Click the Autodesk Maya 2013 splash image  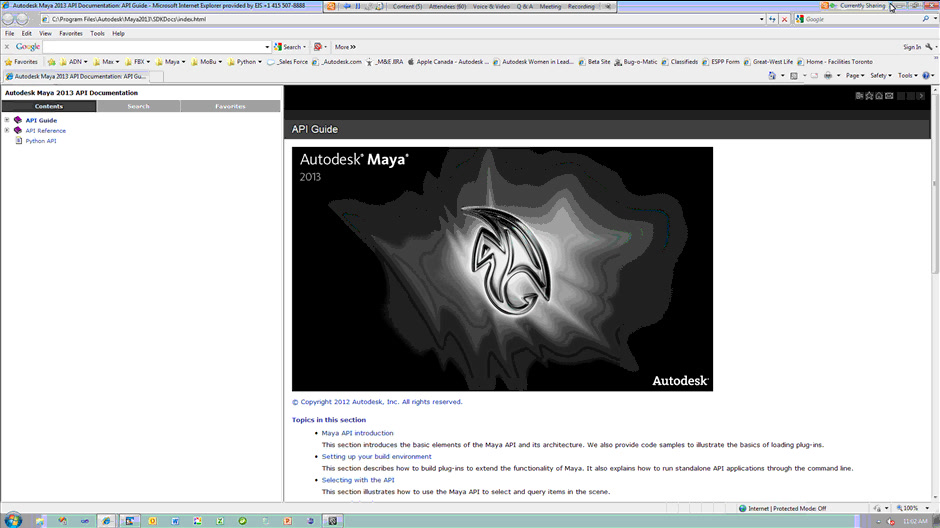pyautogui.click(x=502, y=269)
